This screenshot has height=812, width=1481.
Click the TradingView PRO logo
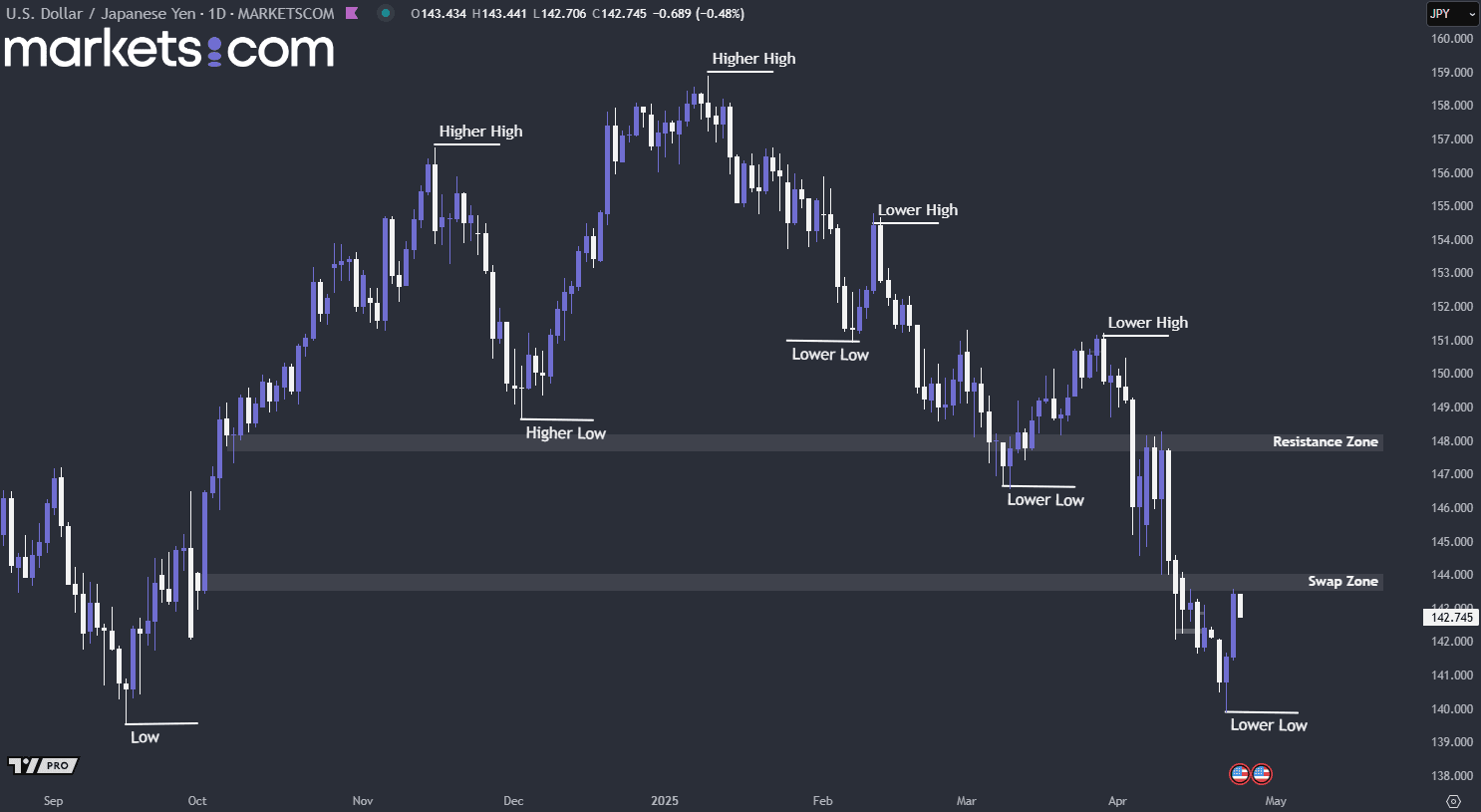pos(43,765)
